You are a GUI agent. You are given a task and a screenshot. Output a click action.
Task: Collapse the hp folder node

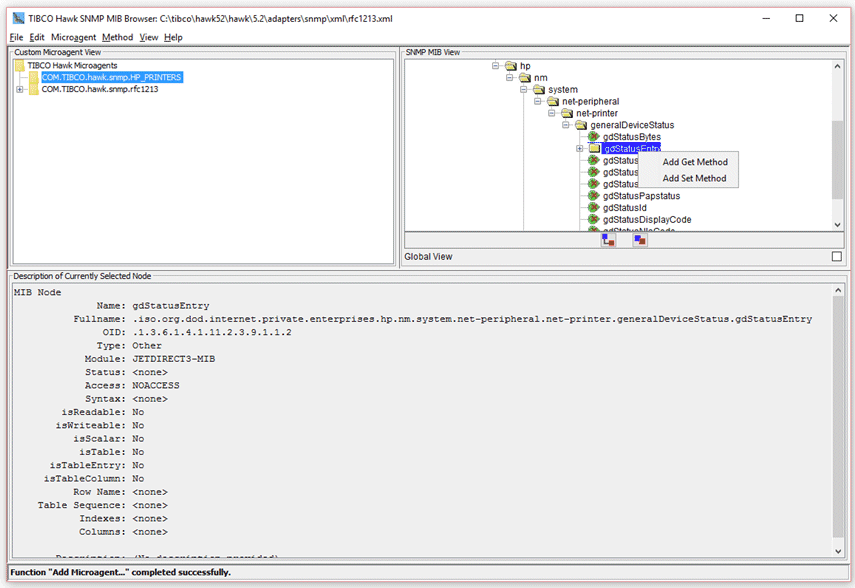pos(496,66)
